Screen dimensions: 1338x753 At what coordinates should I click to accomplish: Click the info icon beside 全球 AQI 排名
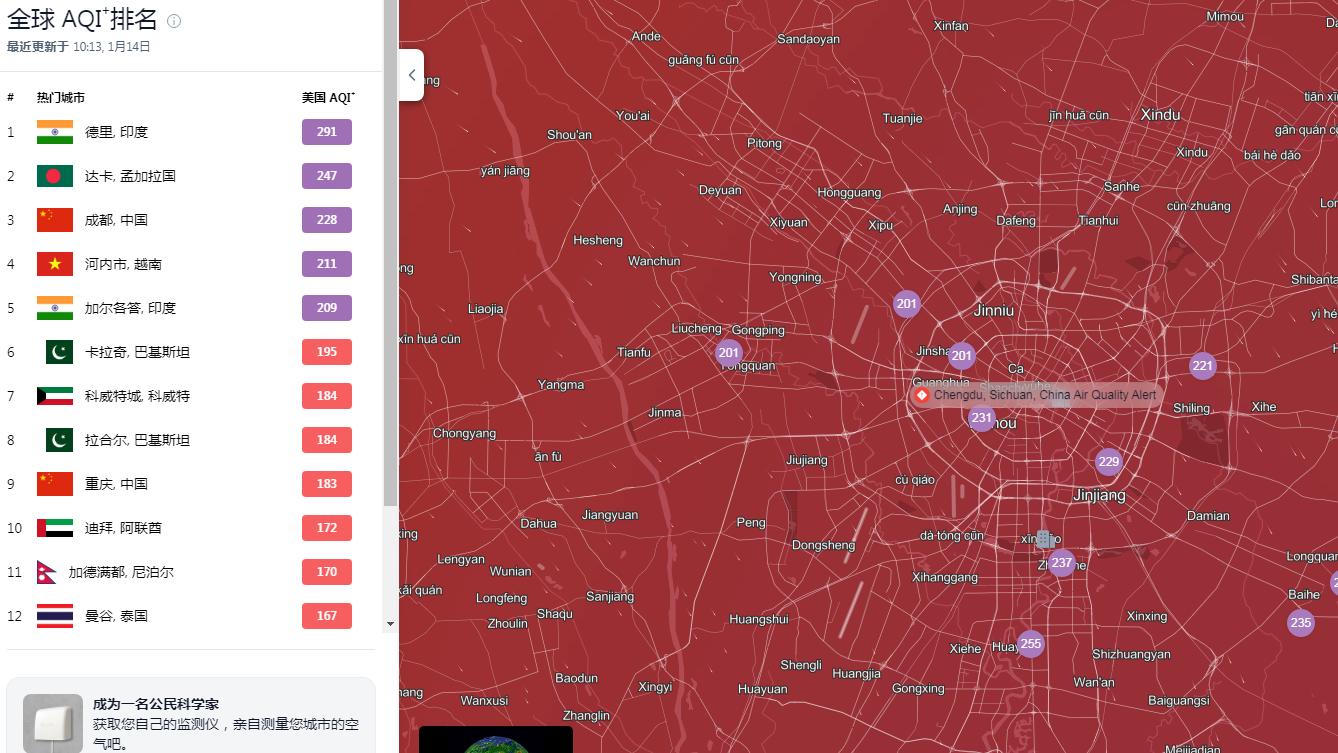pyautogui.click(x=174, y=21)
